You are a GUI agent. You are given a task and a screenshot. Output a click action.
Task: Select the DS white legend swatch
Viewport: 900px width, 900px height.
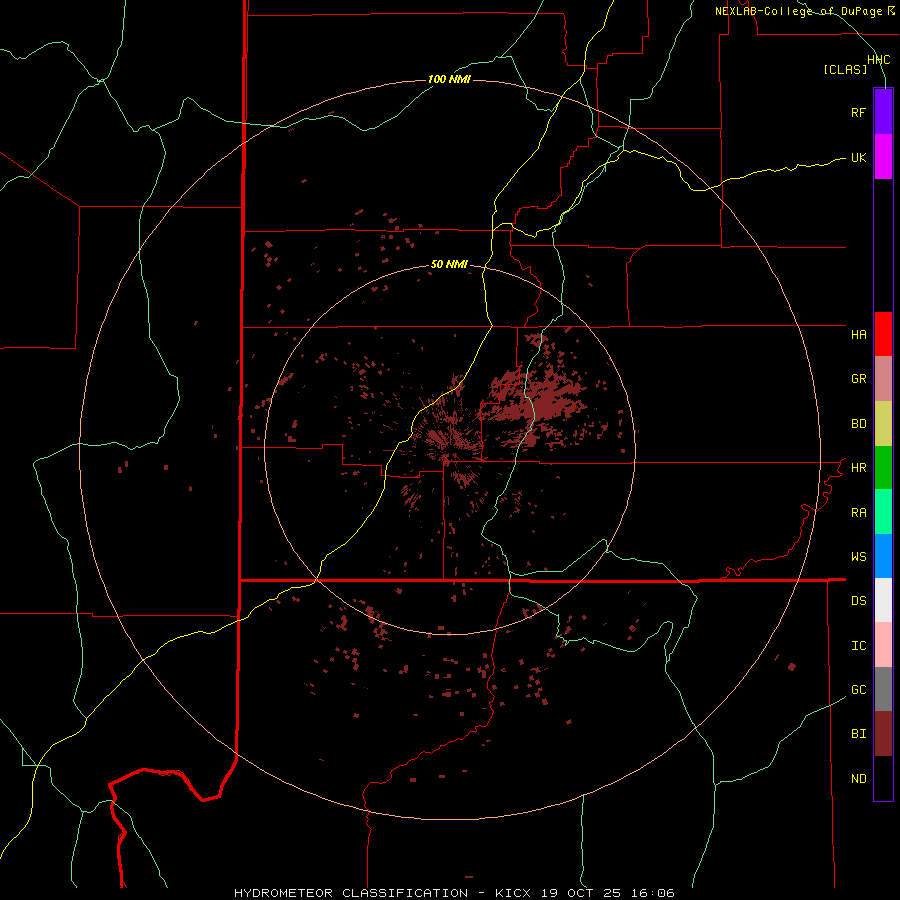pyautogui.click(x=883, y=600)
